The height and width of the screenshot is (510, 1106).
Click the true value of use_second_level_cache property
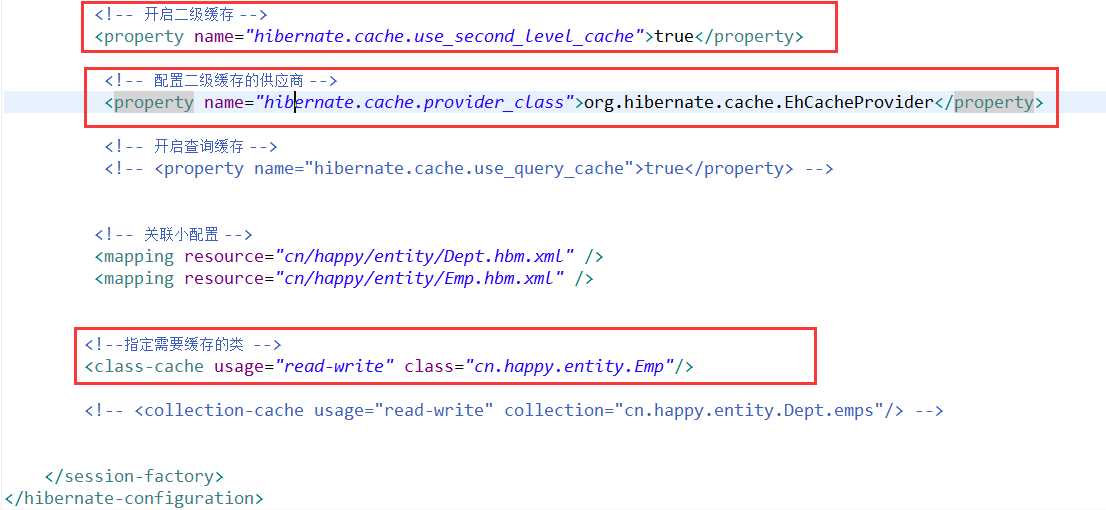tap(674, 37)
